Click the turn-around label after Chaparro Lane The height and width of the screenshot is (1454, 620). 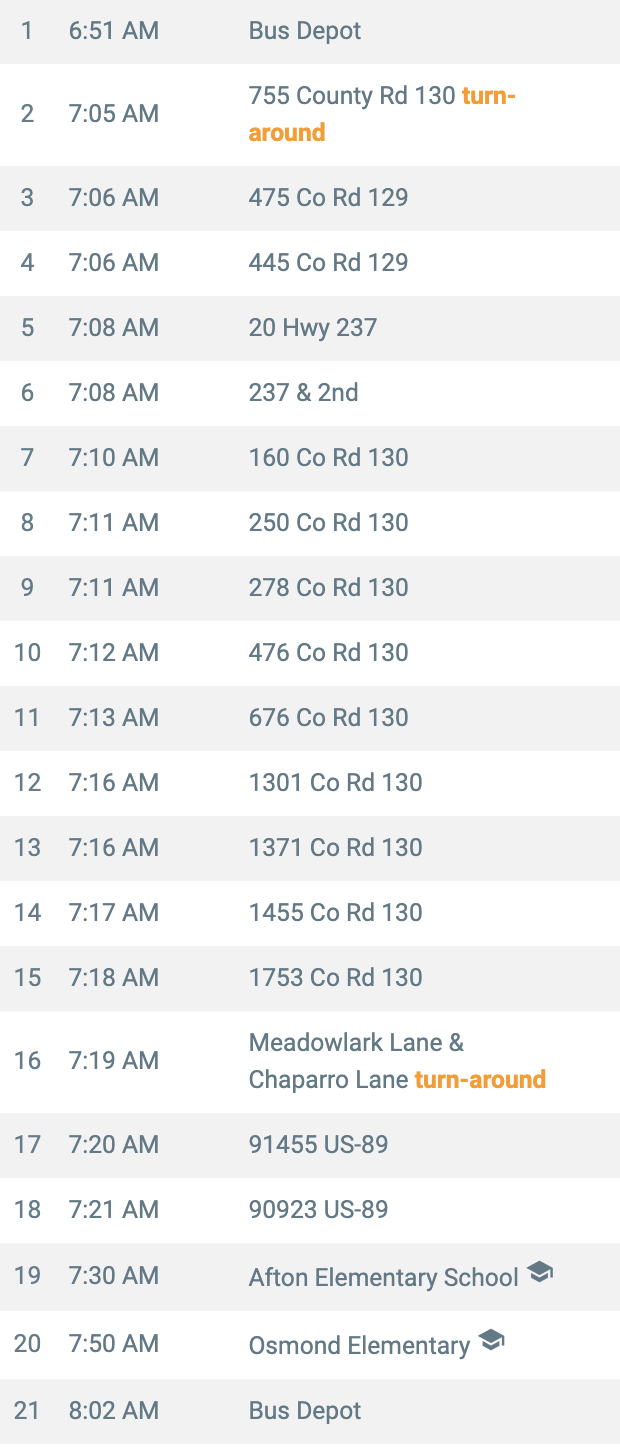480,1080
